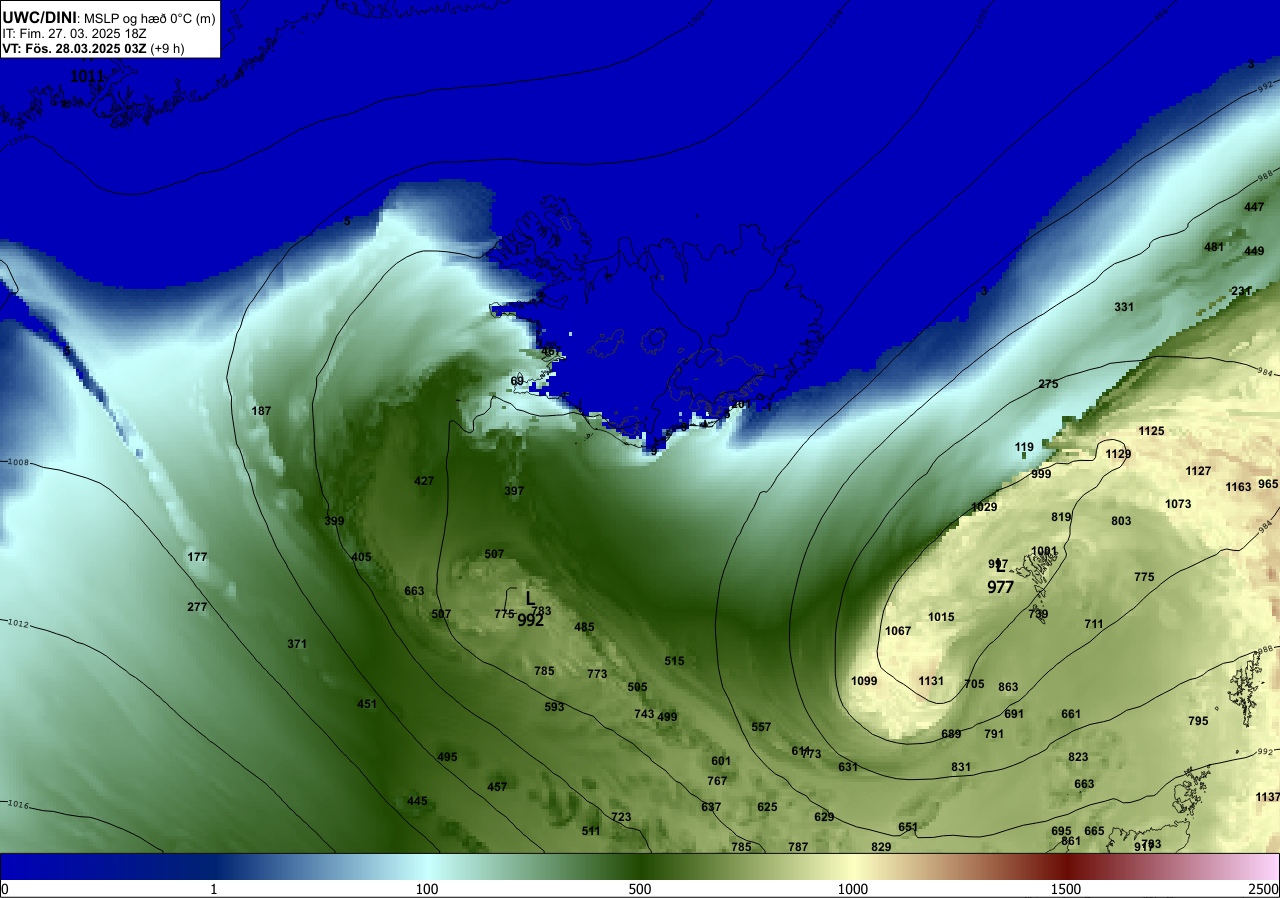Click the 977 low pressure value
1280x898 pixels.
pos(1001,588)
